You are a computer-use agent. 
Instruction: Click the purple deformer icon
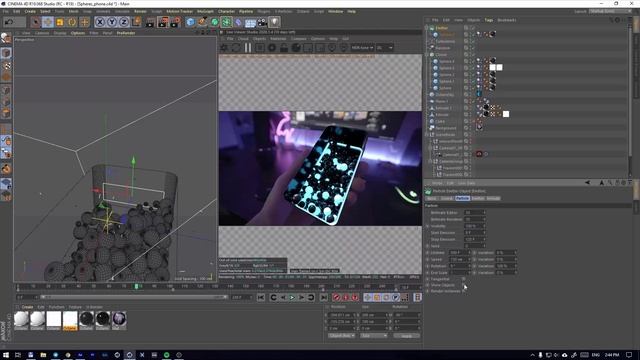click(239, 22)
